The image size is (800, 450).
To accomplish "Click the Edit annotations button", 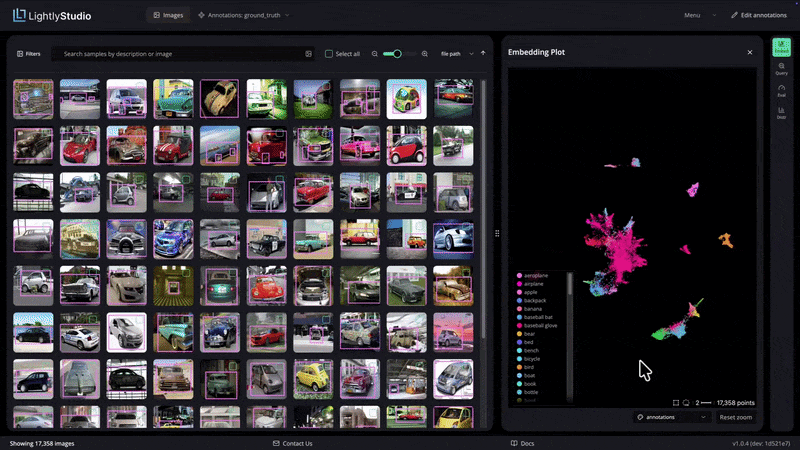I will [759, 15].
